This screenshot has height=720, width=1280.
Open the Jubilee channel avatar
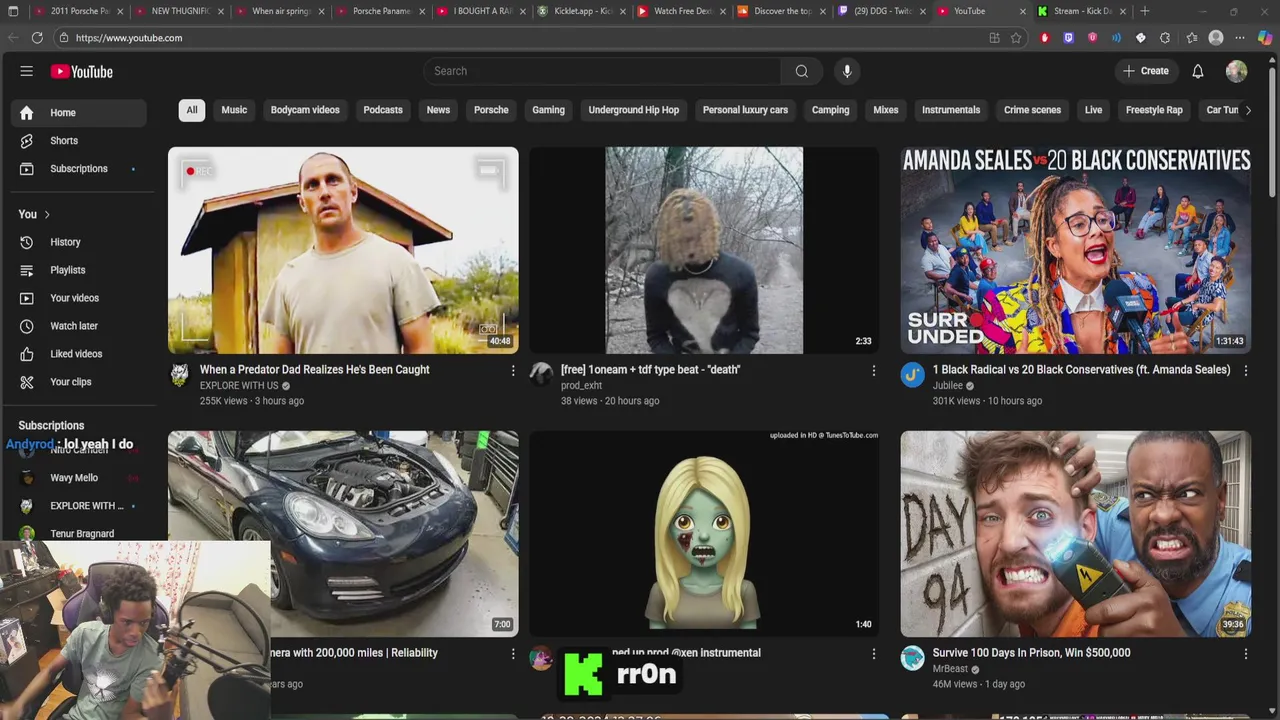pyautogui.click(x=912, y=375)
